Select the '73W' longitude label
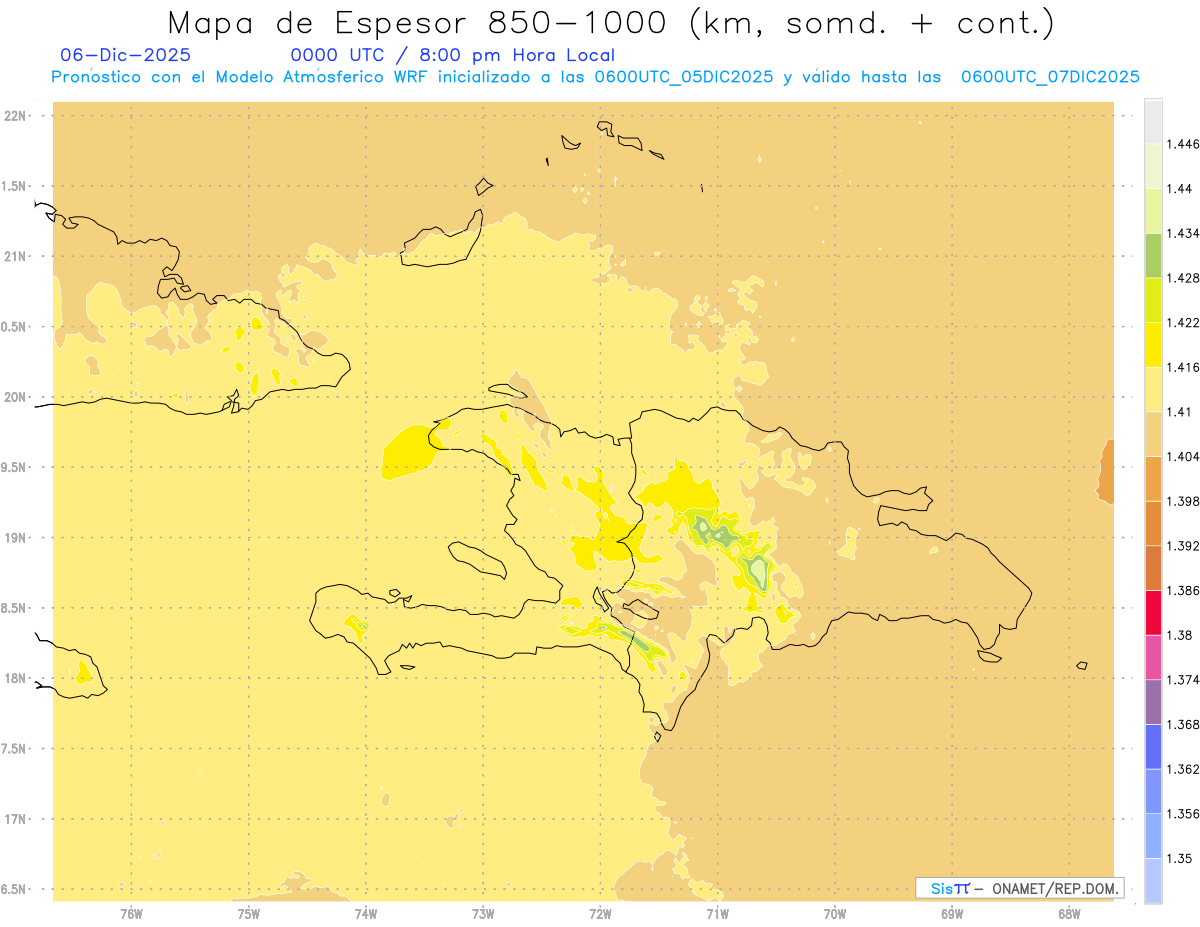Image resolution: width=1200 pixels, height=927 pixels. click(x=483, y=913)
